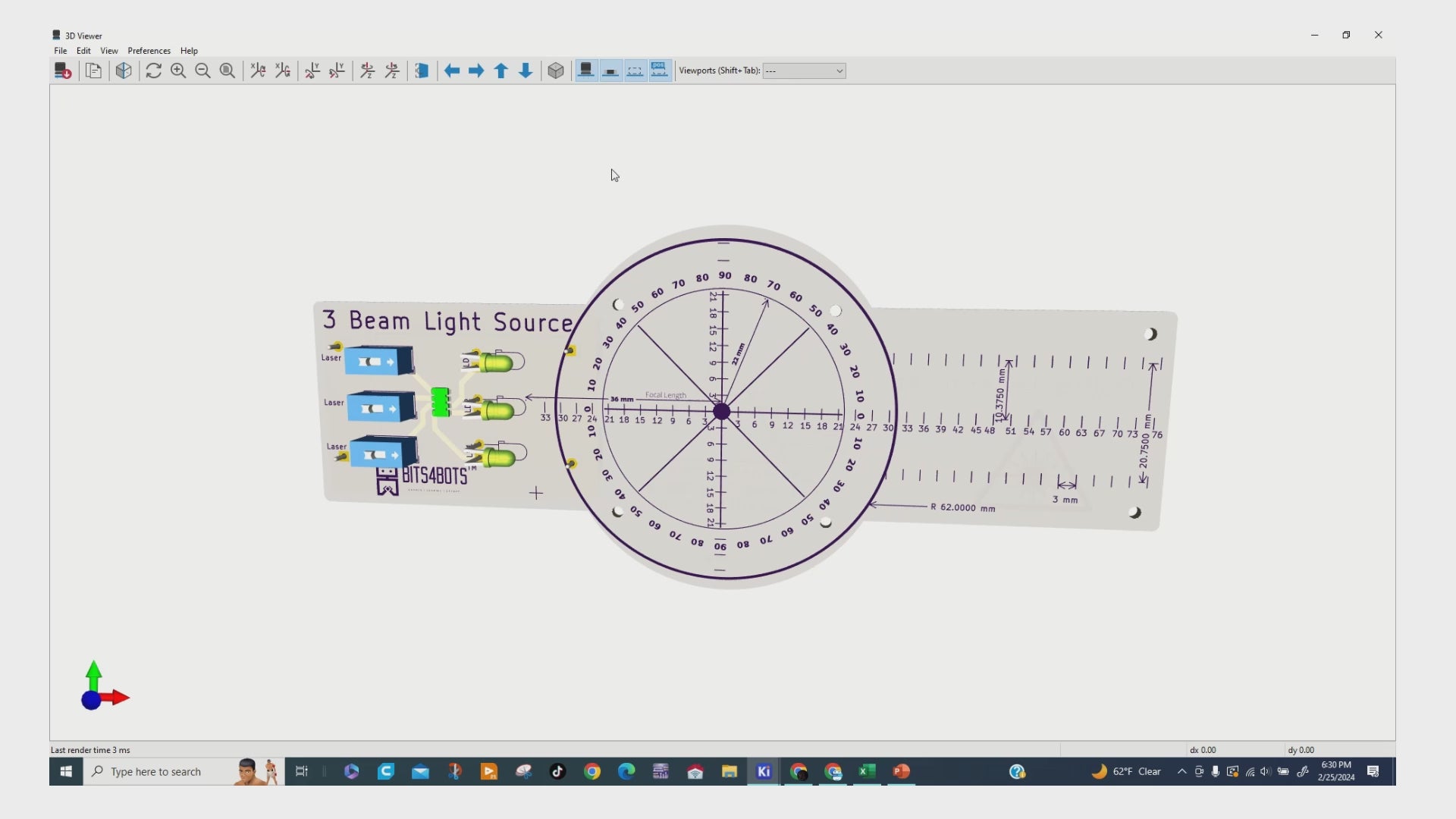
Task: Toggle orthographic projection cube icon
Action: pos(556,71)
